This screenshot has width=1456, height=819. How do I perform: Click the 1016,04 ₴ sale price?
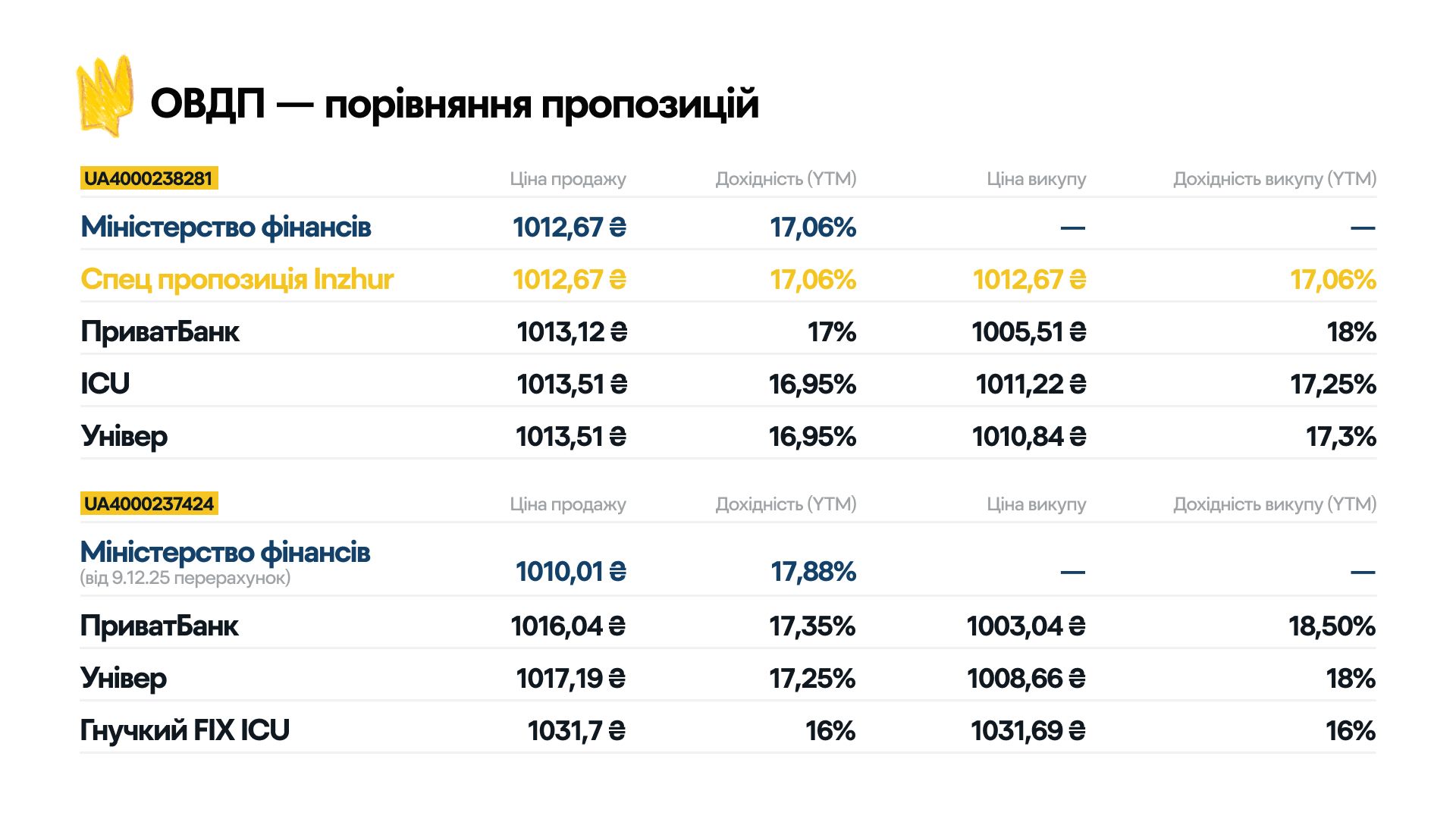click(568, 626)
